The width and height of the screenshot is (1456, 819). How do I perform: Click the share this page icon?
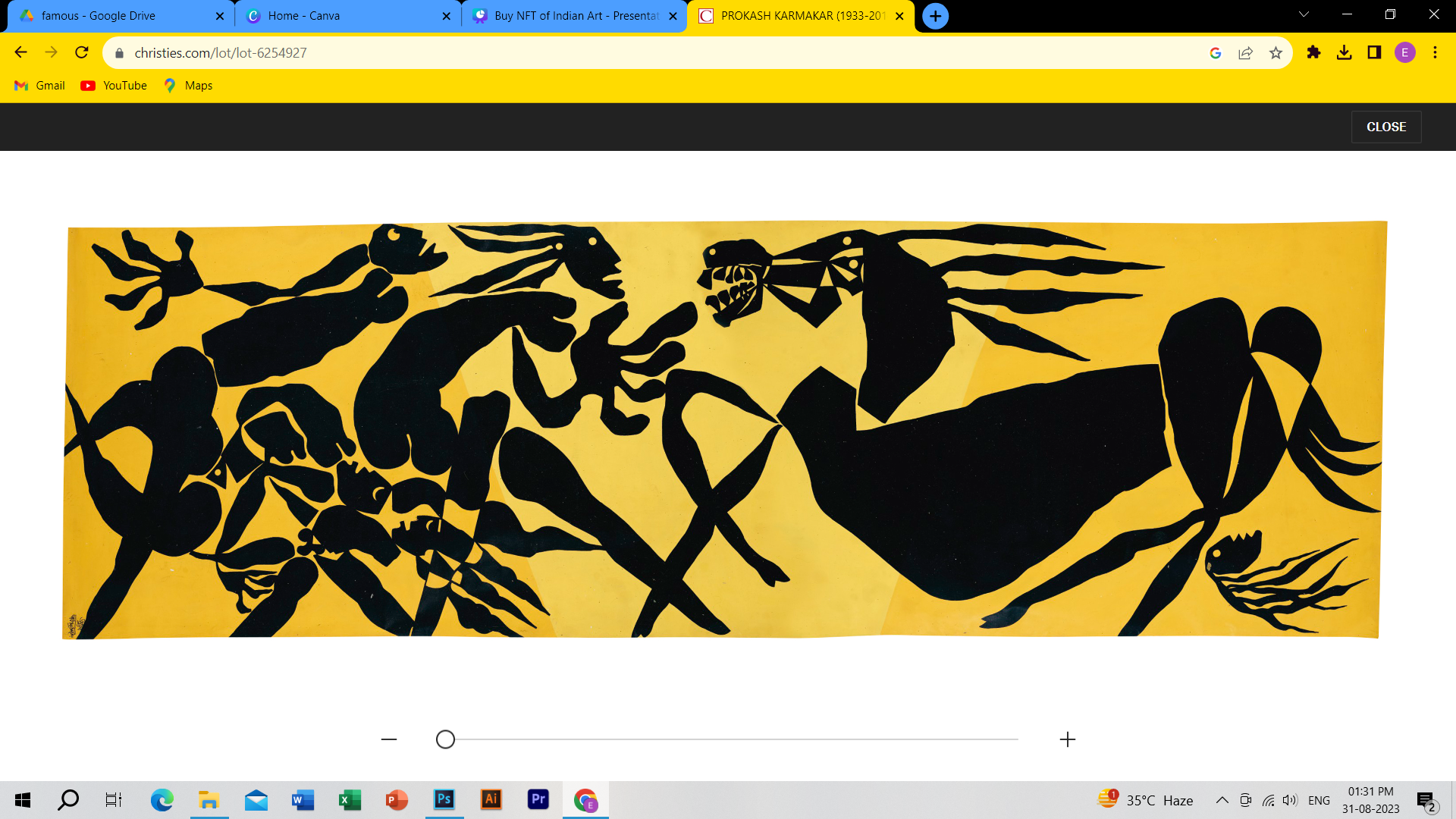(x=1245, y=53)
